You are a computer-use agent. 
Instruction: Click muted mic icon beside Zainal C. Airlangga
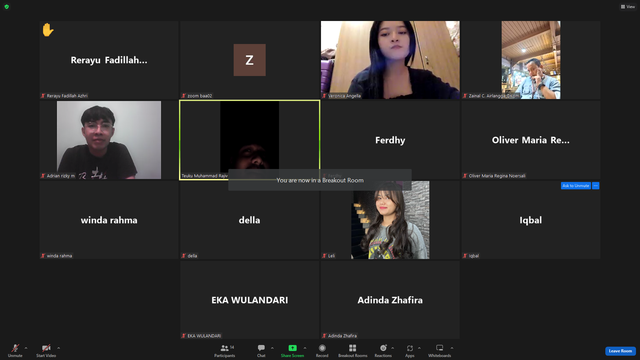click(x=465, y=96)
